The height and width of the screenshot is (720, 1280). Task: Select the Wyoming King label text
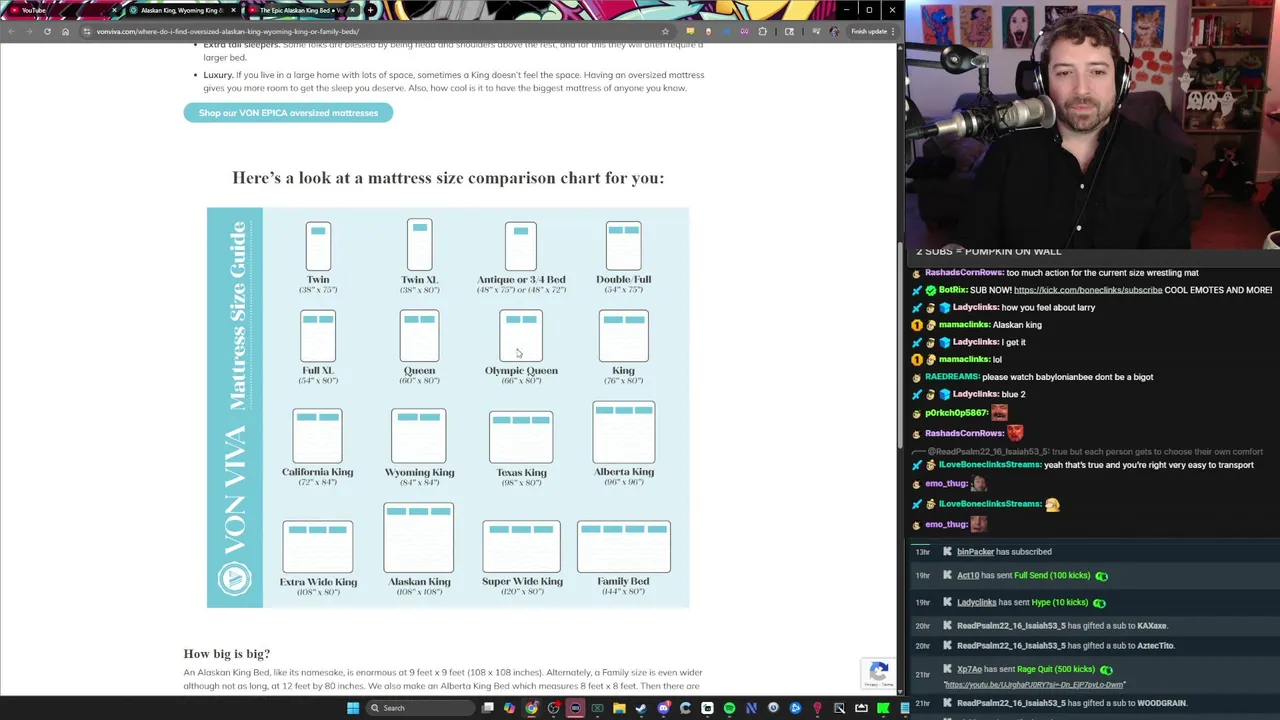pyautogui.click(x=419, y=472)
